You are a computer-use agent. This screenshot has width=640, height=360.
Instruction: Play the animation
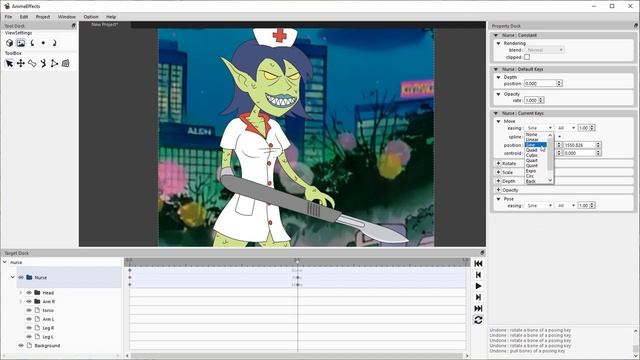pos(478,286)
